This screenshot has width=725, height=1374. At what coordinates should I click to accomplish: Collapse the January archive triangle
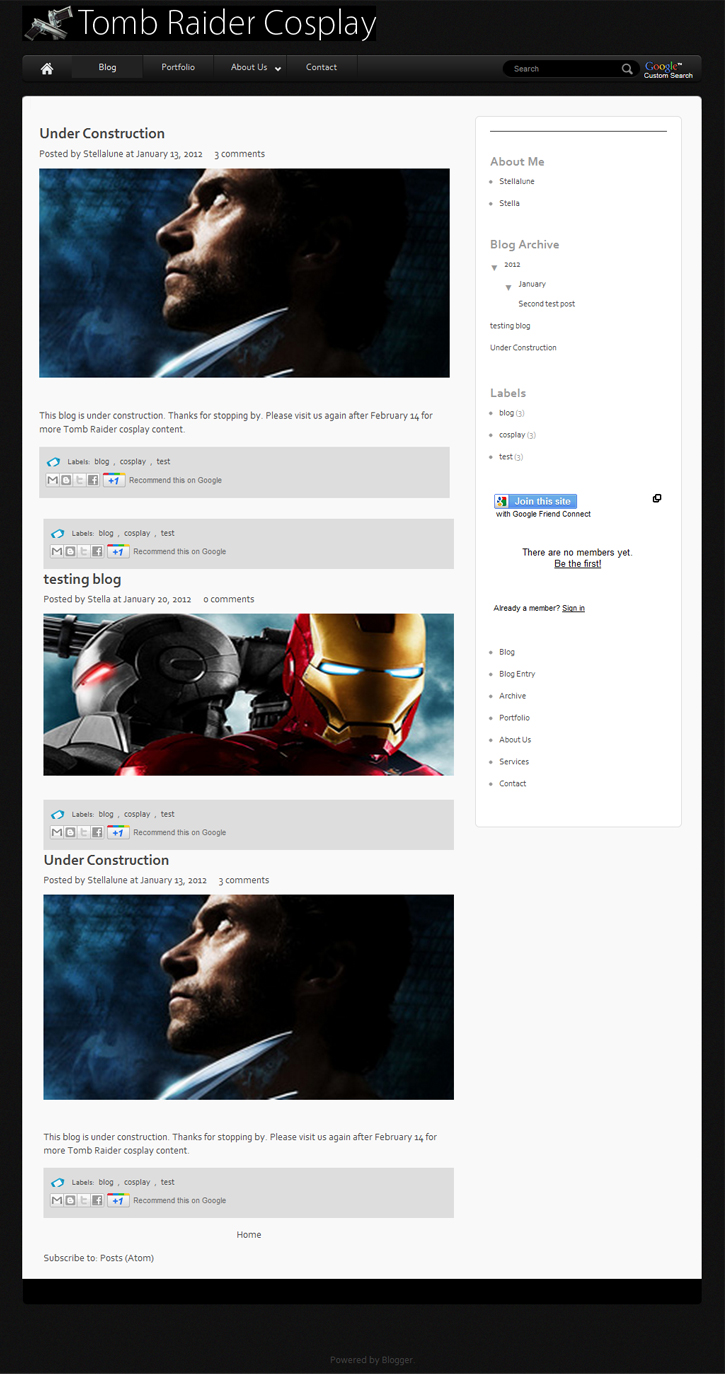click(508, 287)
